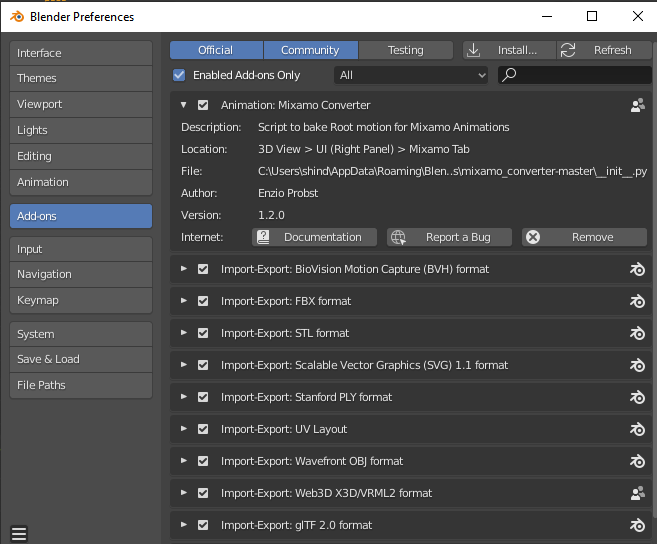Open the Lights preferences section

point(81,130)
